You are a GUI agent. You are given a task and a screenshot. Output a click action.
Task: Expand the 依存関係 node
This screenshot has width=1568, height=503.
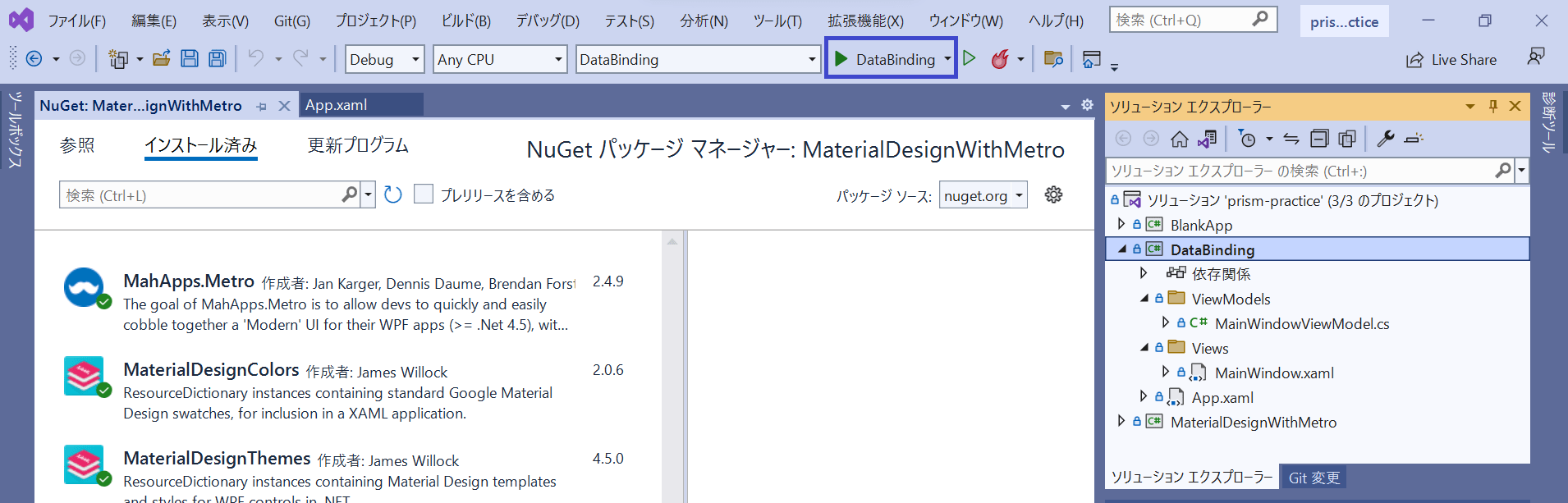pos(1144,273)
